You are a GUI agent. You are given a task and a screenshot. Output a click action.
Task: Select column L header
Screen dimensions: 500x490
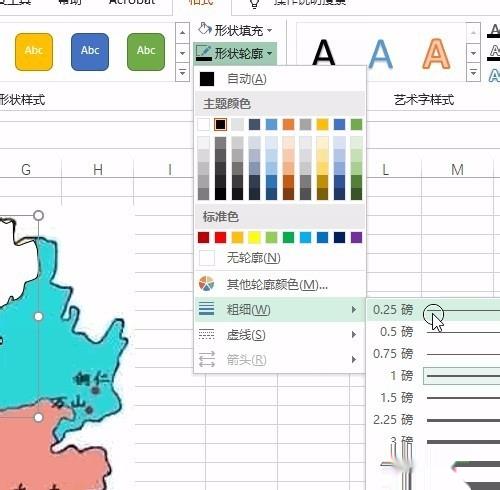click(385, 170)
